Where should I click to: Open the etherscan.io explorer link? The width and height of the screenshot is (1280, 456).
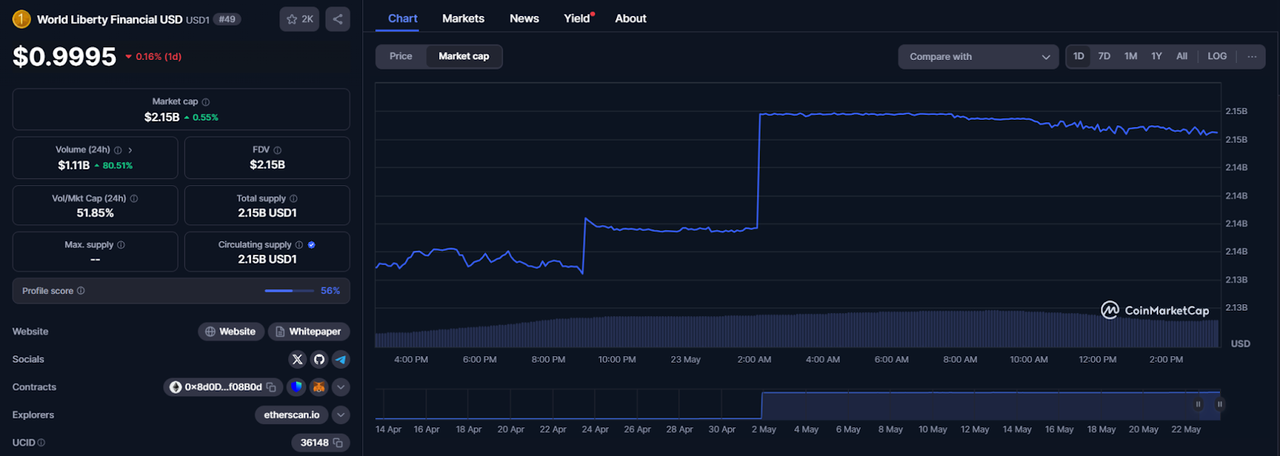click(292, 414)
